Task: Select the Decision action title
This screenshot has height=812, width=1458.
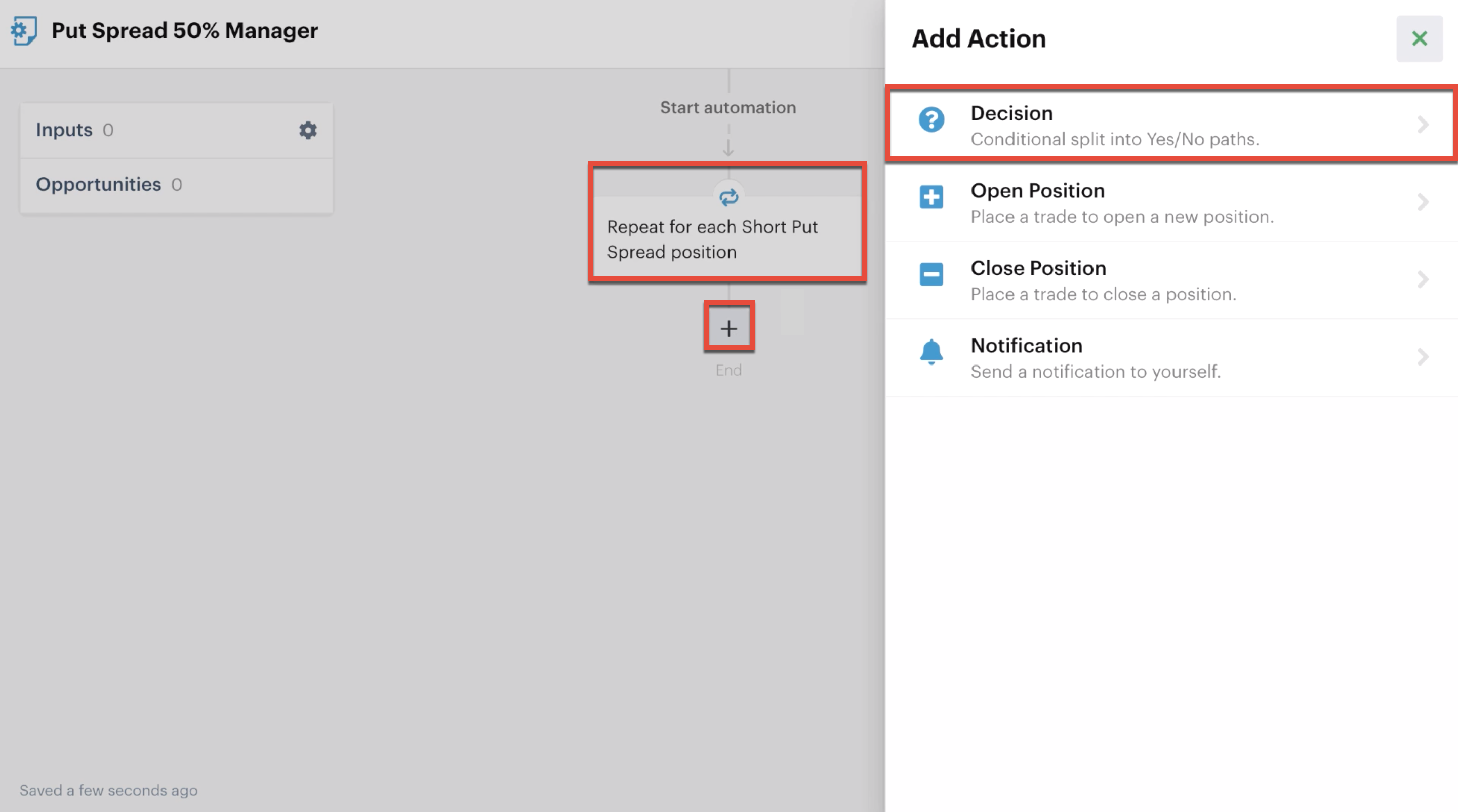Action: pos(1011,113)
